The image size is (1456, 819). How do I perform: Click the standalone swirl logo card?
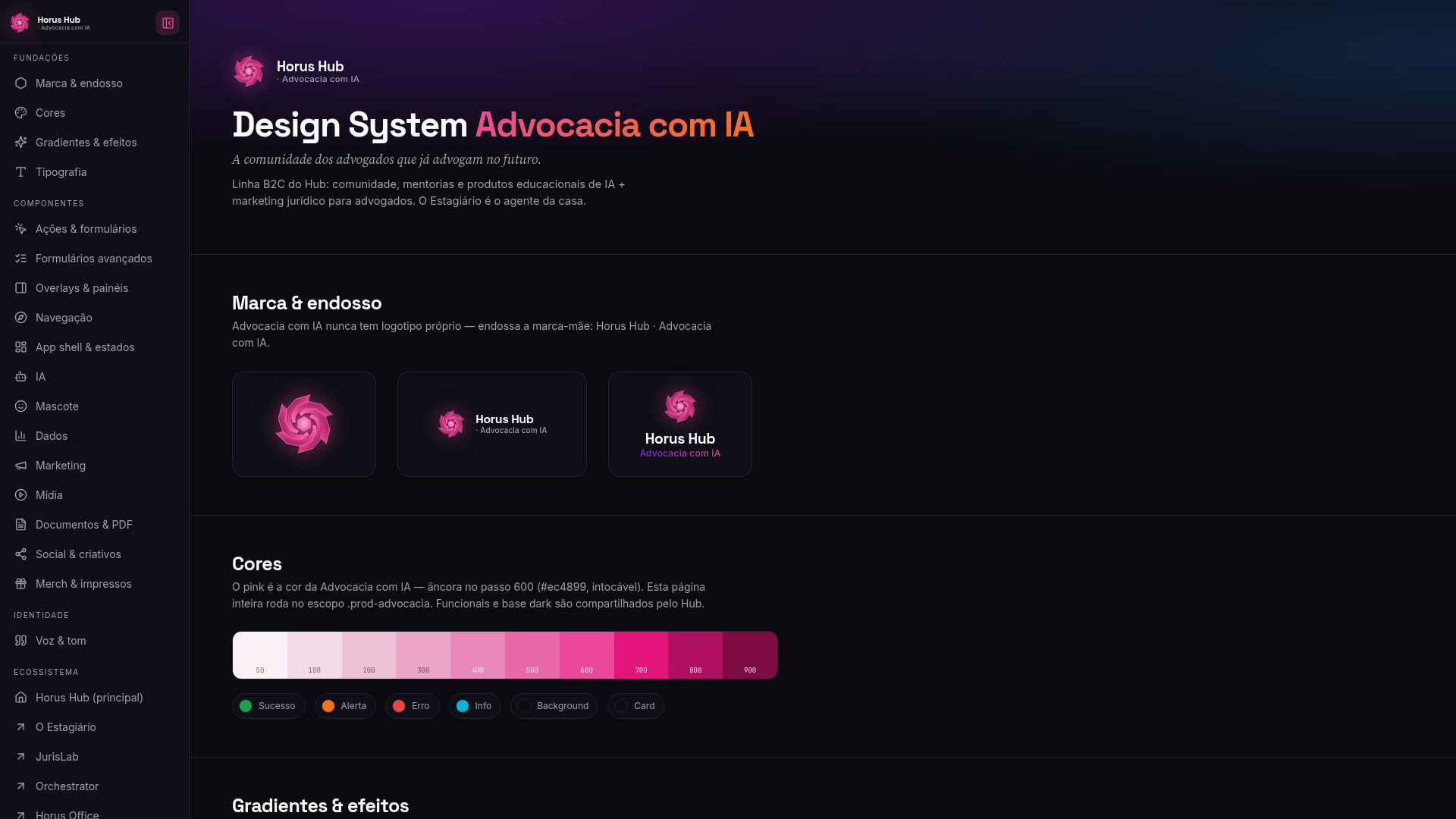[304, 424]
